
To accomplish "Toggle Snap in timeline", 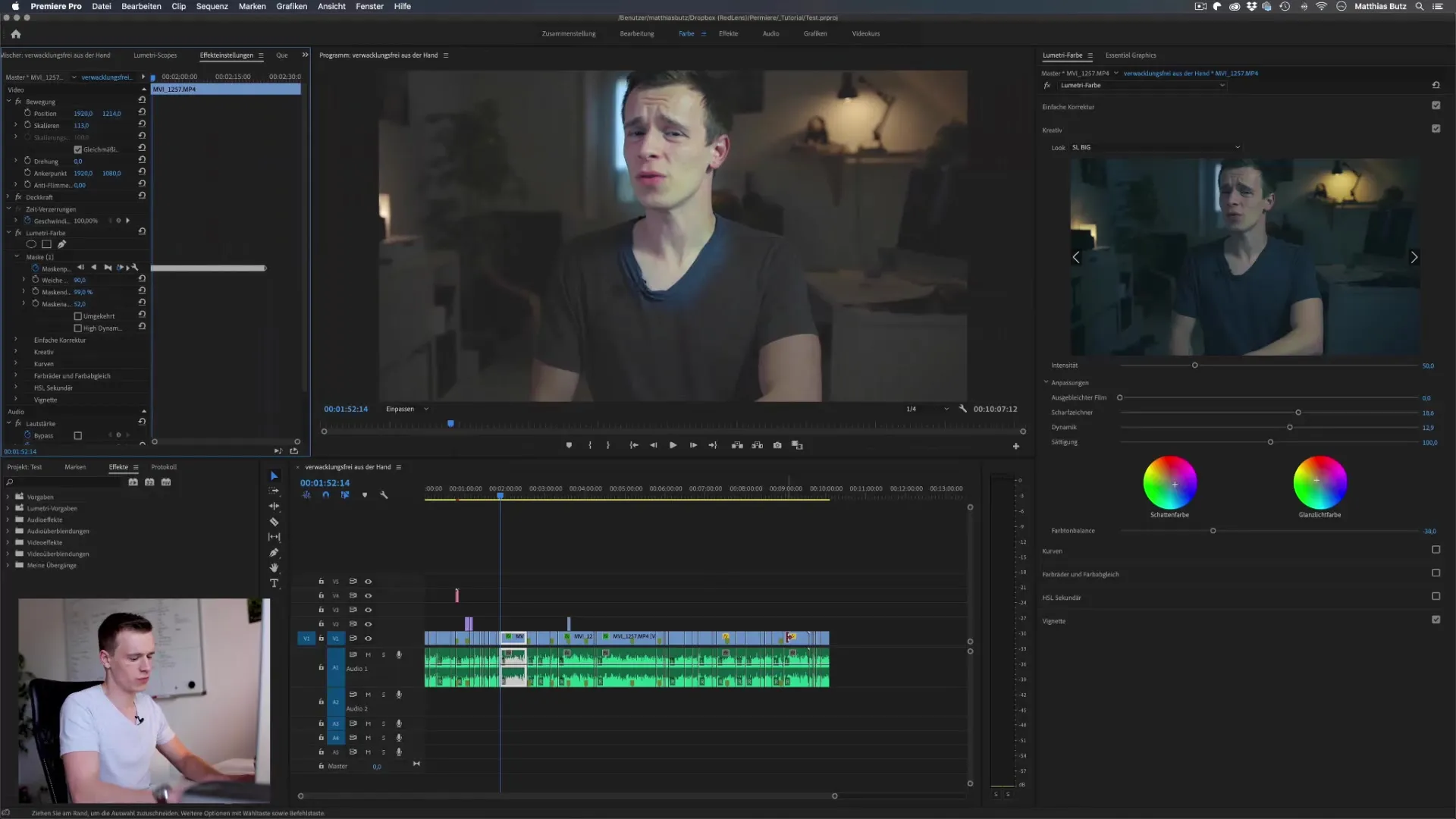I will (x=325, y=495).
